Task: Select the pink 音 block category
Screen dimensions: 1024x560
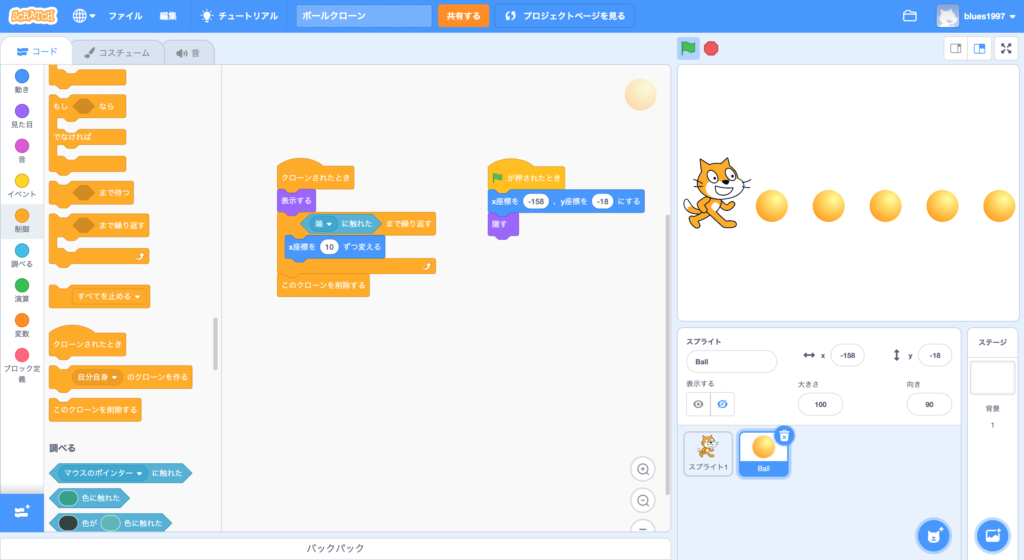Action: tap(22, 151)
